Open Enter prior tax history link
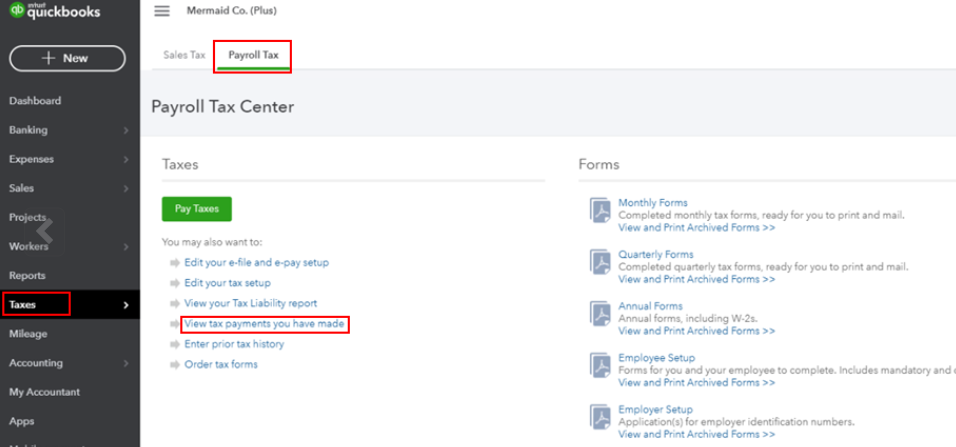This screenshot has height=447, width=956. 234,344
